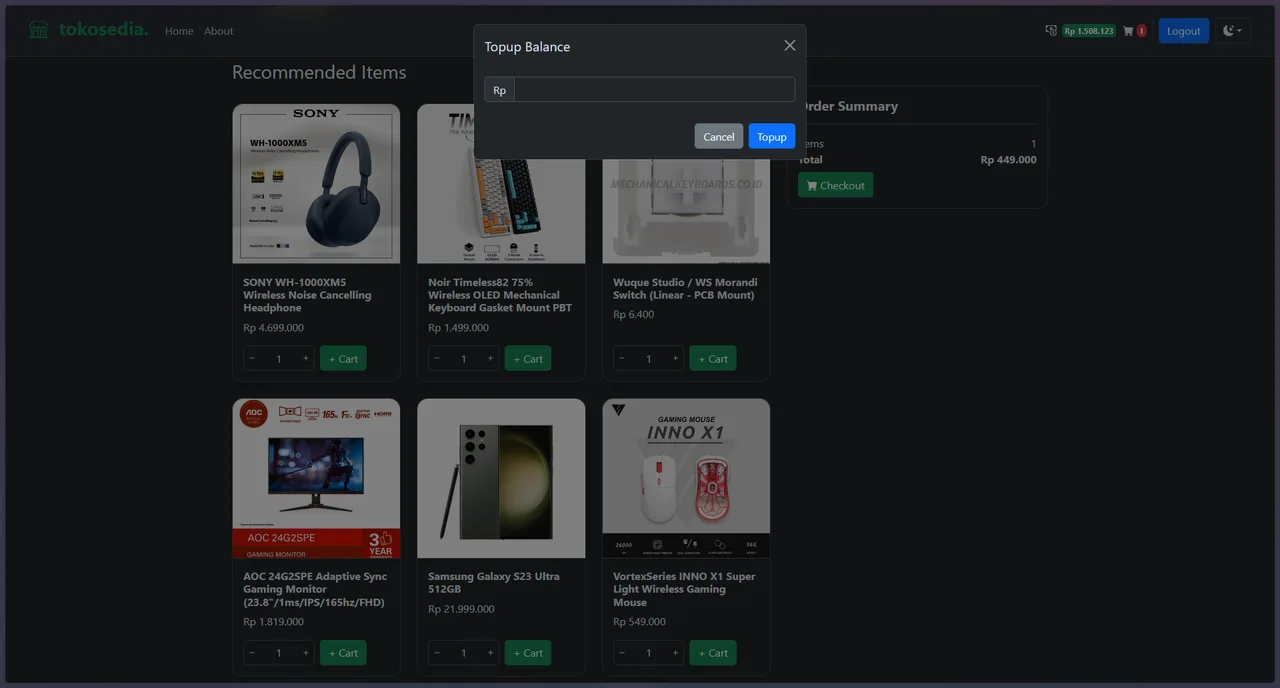Image resolution: width=1280 pixels, height=688 pixels.
Task: Click the SONY WH-1000XM5 product title
Action: click(x=307, y=295)
